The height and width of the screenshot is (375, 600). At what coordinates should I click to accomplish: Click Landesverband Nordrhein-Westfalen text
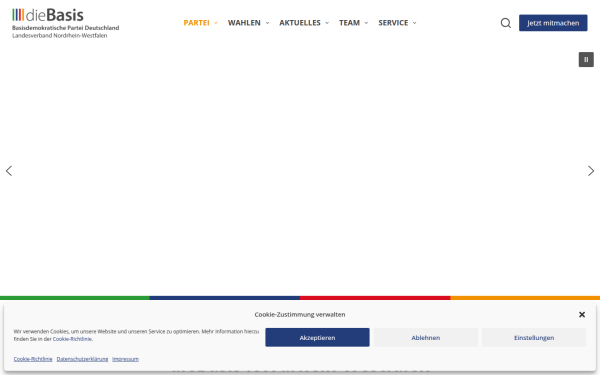coord(60,36)
